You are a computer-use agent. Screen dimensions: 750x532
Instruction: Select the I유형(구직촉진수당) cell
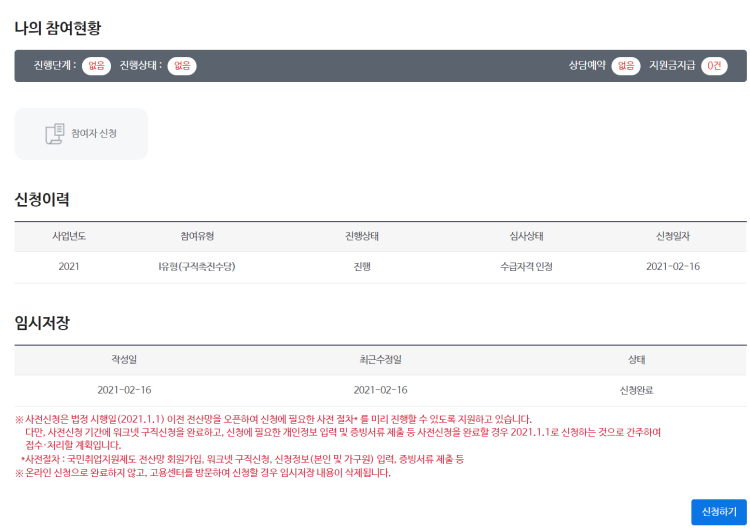197,266
